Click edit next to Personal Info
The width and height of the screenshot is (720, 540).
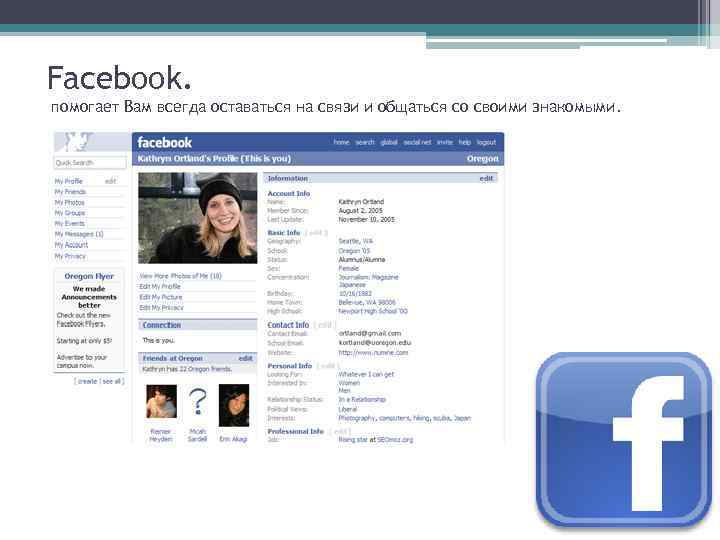click(x=327, y=366)
